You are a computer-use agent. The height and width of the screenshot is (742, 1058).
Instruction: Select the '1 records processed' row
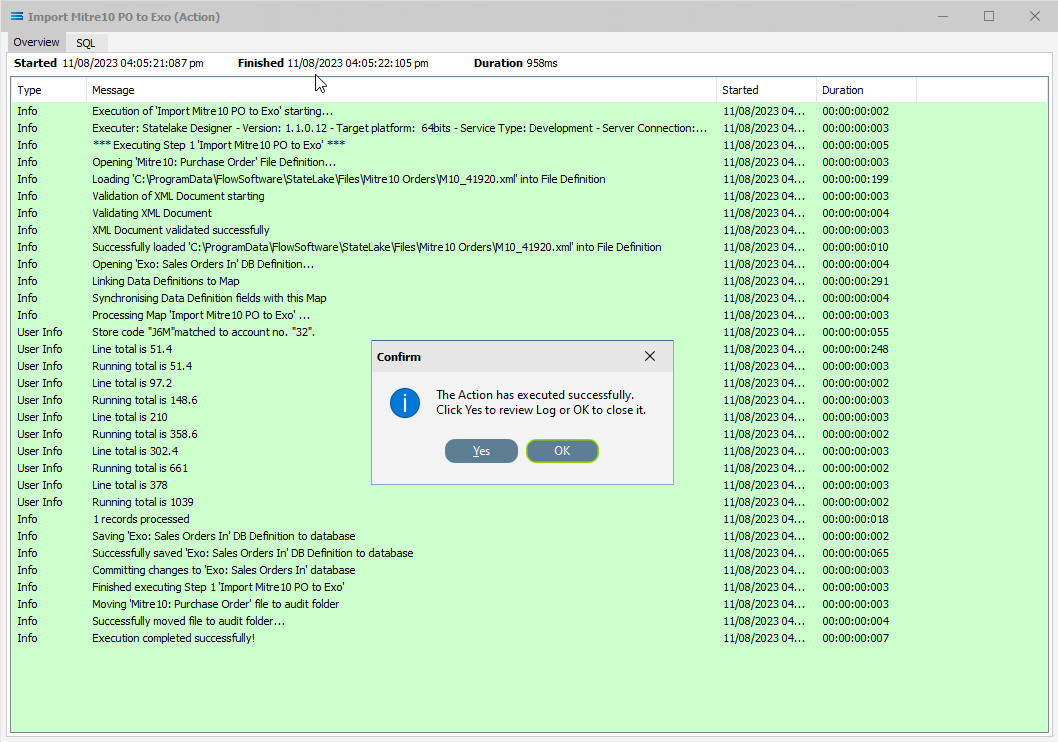point(529,519)
